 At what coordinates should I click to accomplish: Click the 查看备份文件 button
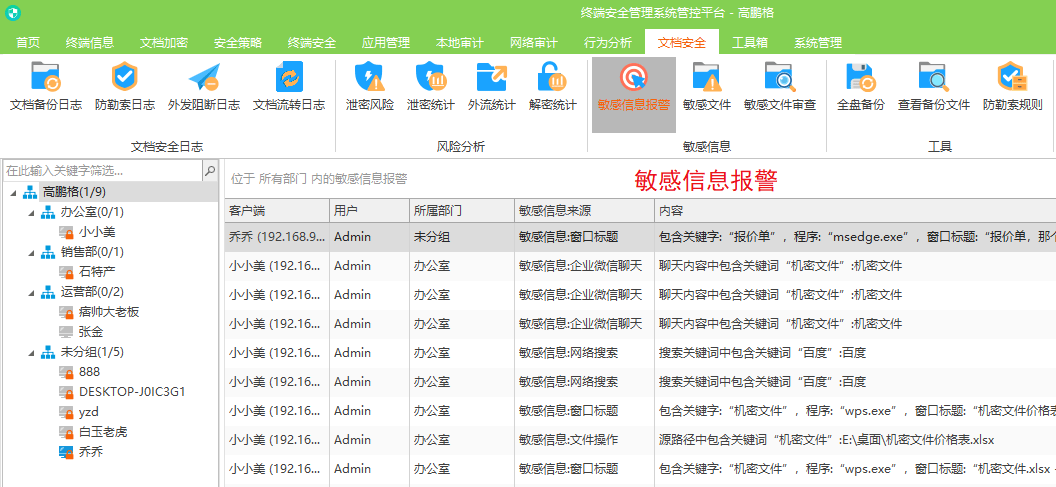pos(934,88)
